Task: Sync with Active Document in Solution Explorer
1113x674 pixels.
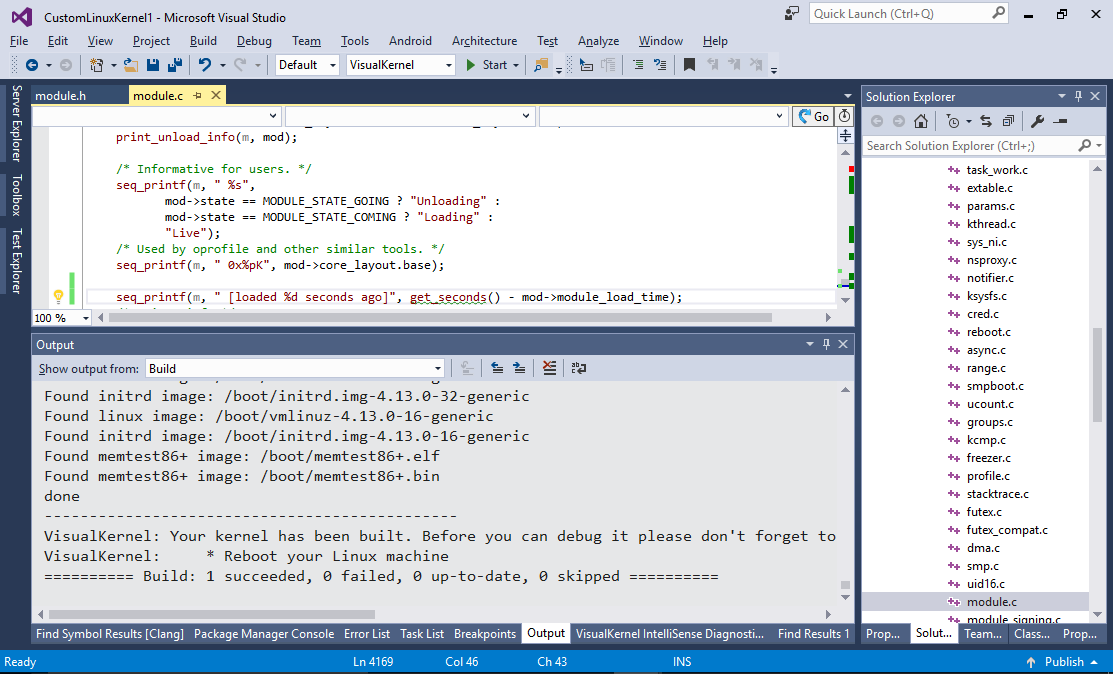Action: tap(986, 121)
